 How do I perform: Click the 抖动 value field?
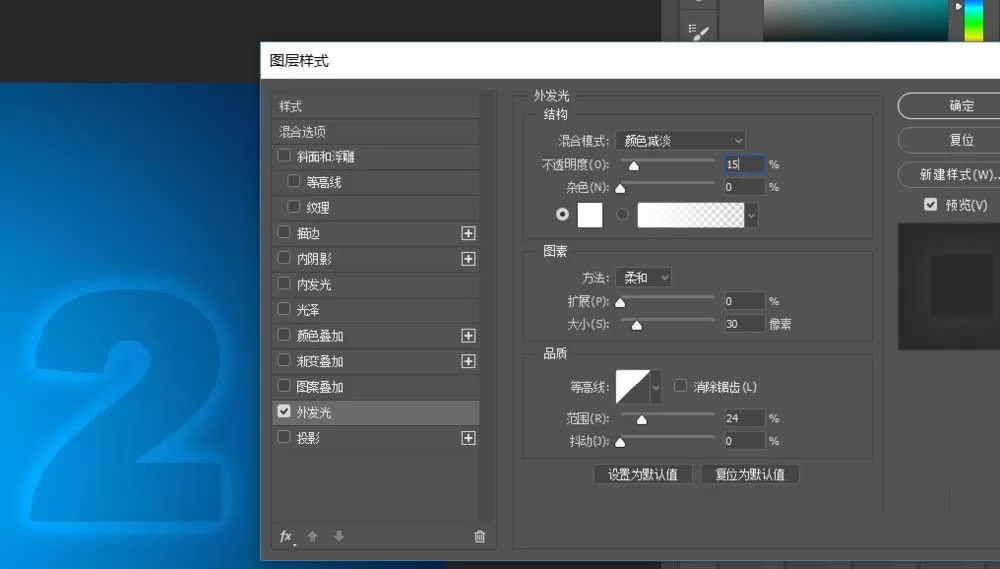(744, 441)
